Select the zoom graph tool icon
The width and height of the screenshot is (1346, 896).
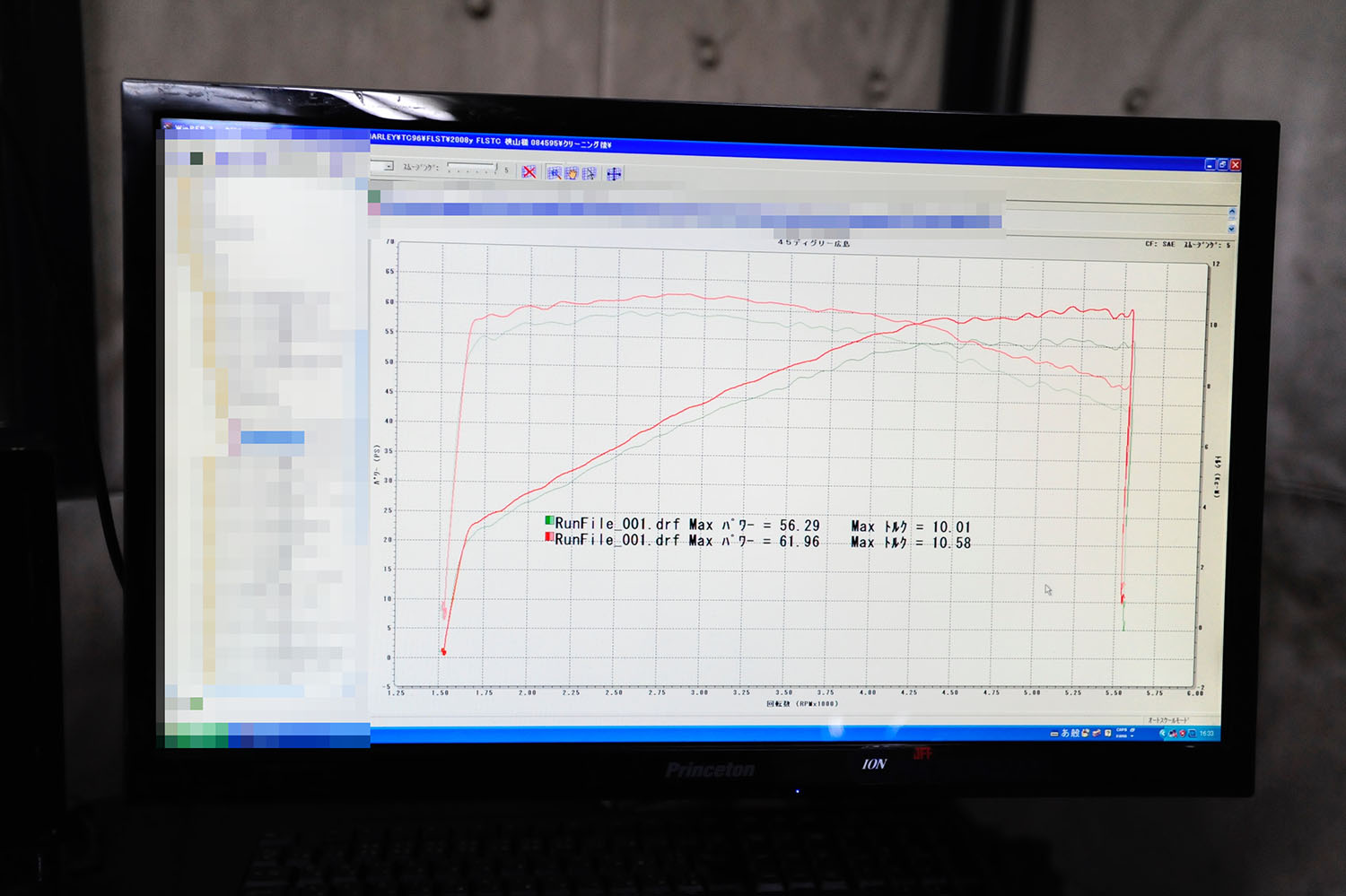555,173
